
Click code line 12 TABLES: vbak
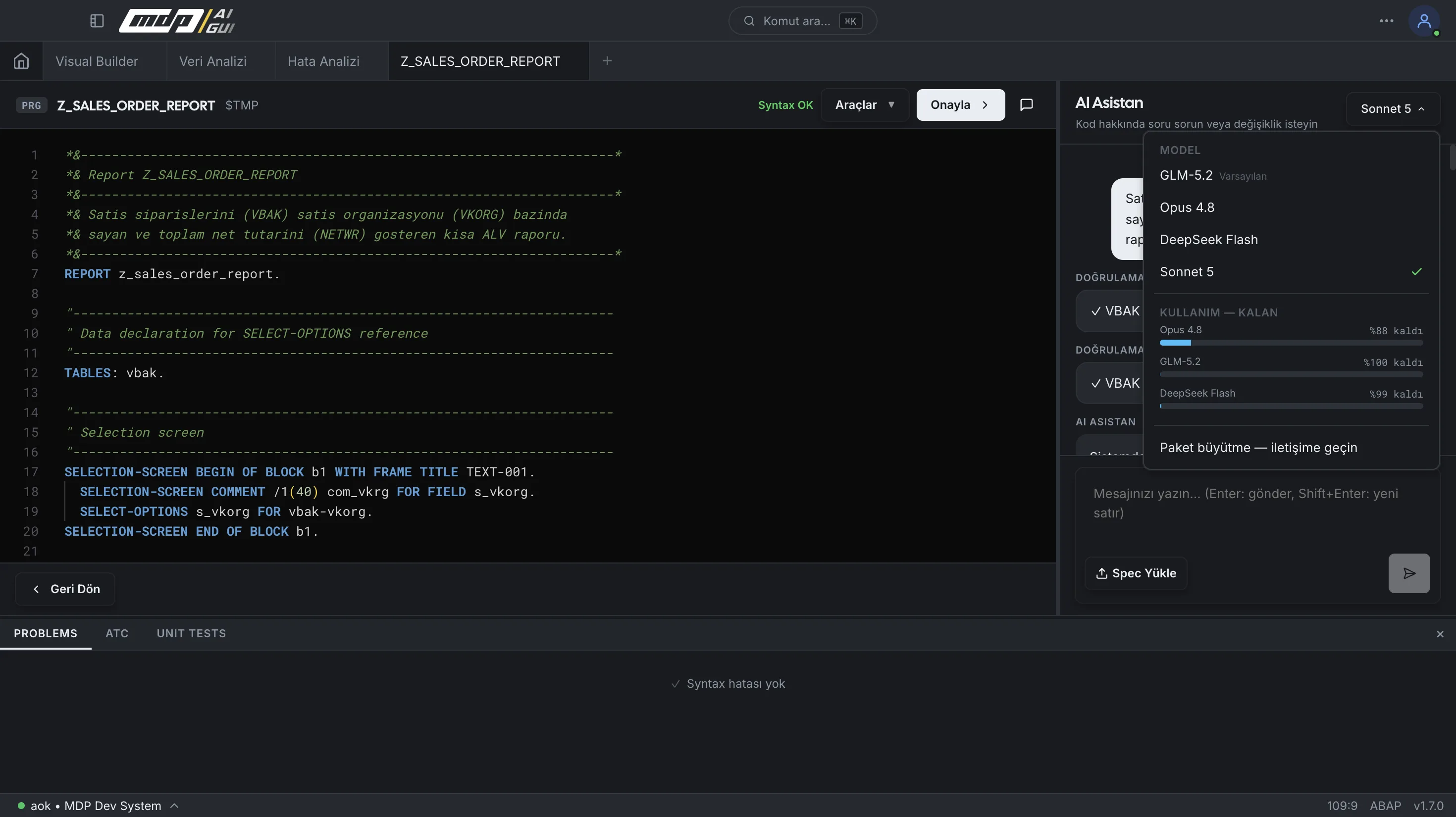(x=113, y=373)
